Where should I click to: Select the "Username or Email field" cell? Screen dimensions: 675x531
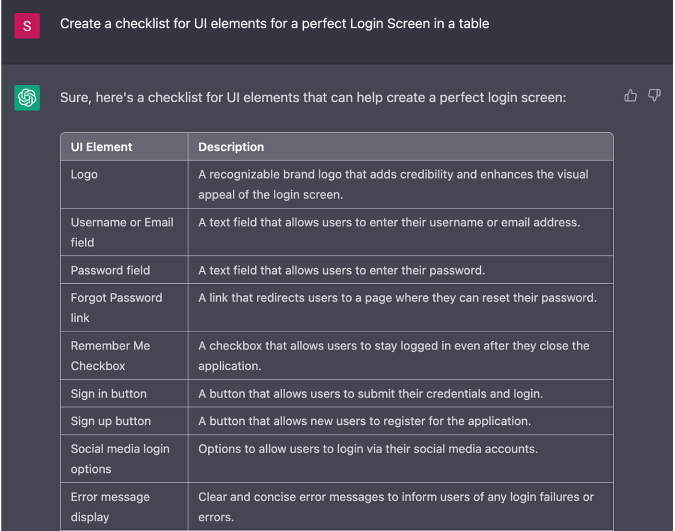(122, 232)
